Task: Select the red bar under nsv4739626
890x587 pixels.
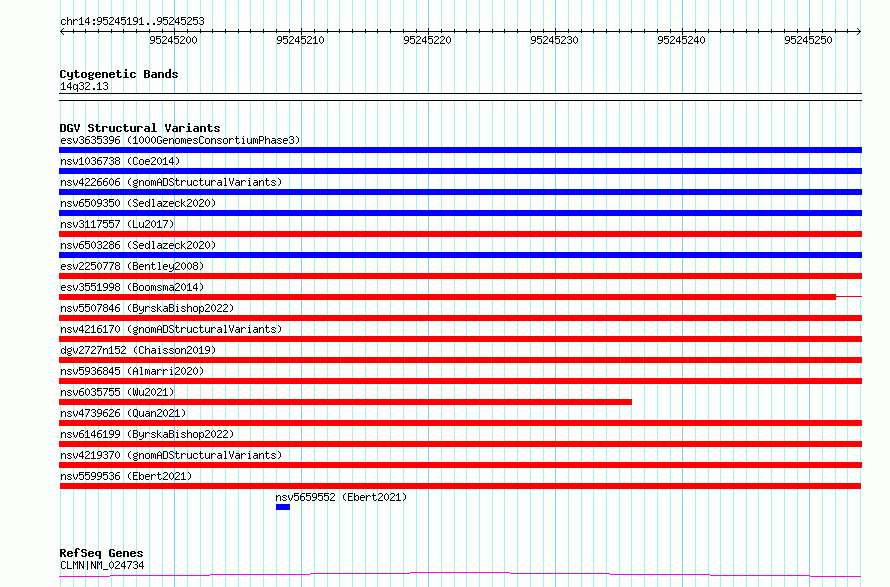Action: (x=460, y=423)
